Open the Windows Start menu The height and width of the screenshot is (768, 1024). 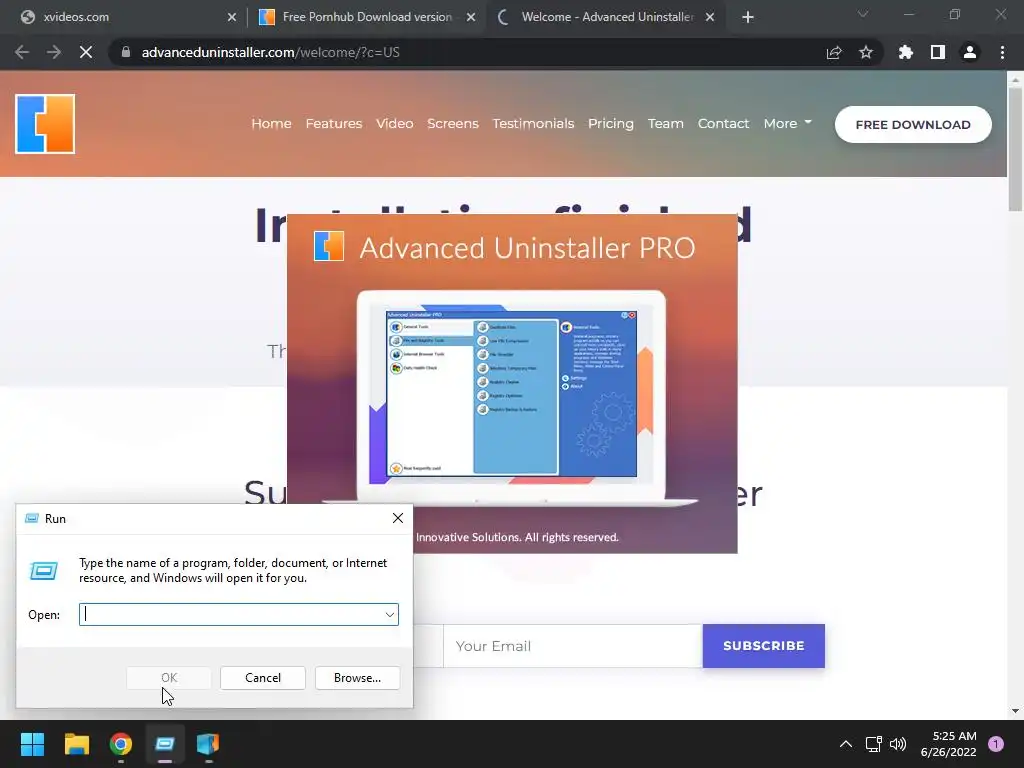coord(32,744)
